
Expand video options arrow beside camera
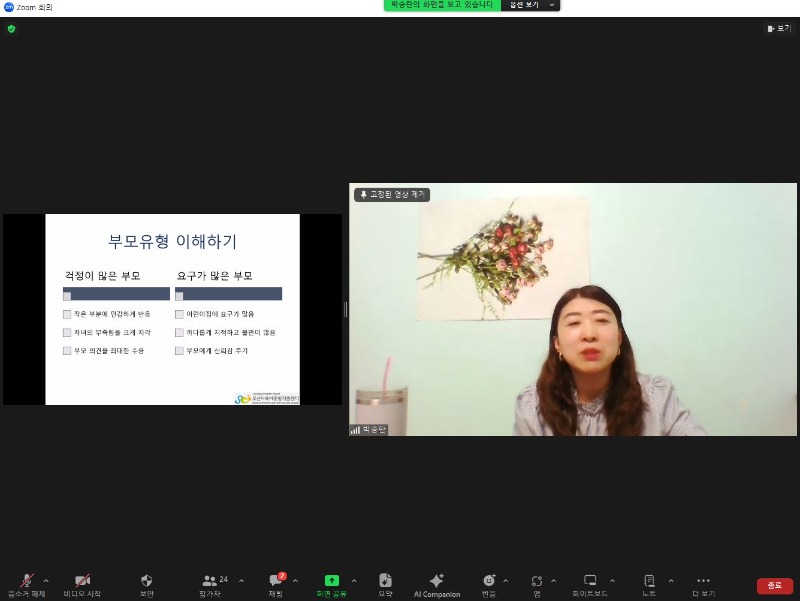pyautogui.click(x=102, y=580)
